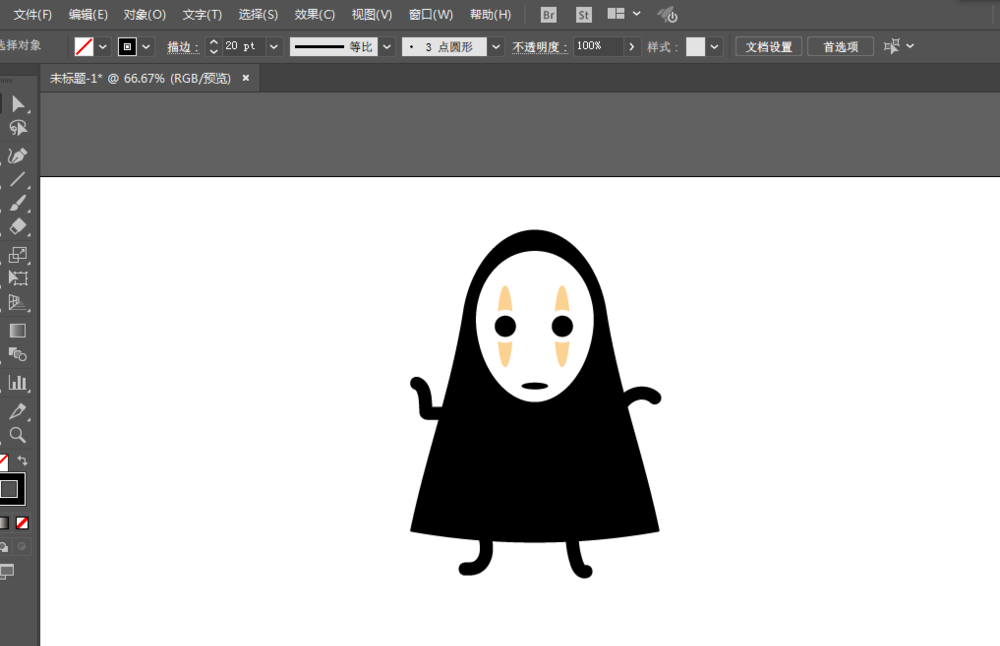This screenshot has width=1000, height=646.
Task: Set the color to None in the toolbox
Action: coord(22,523)
